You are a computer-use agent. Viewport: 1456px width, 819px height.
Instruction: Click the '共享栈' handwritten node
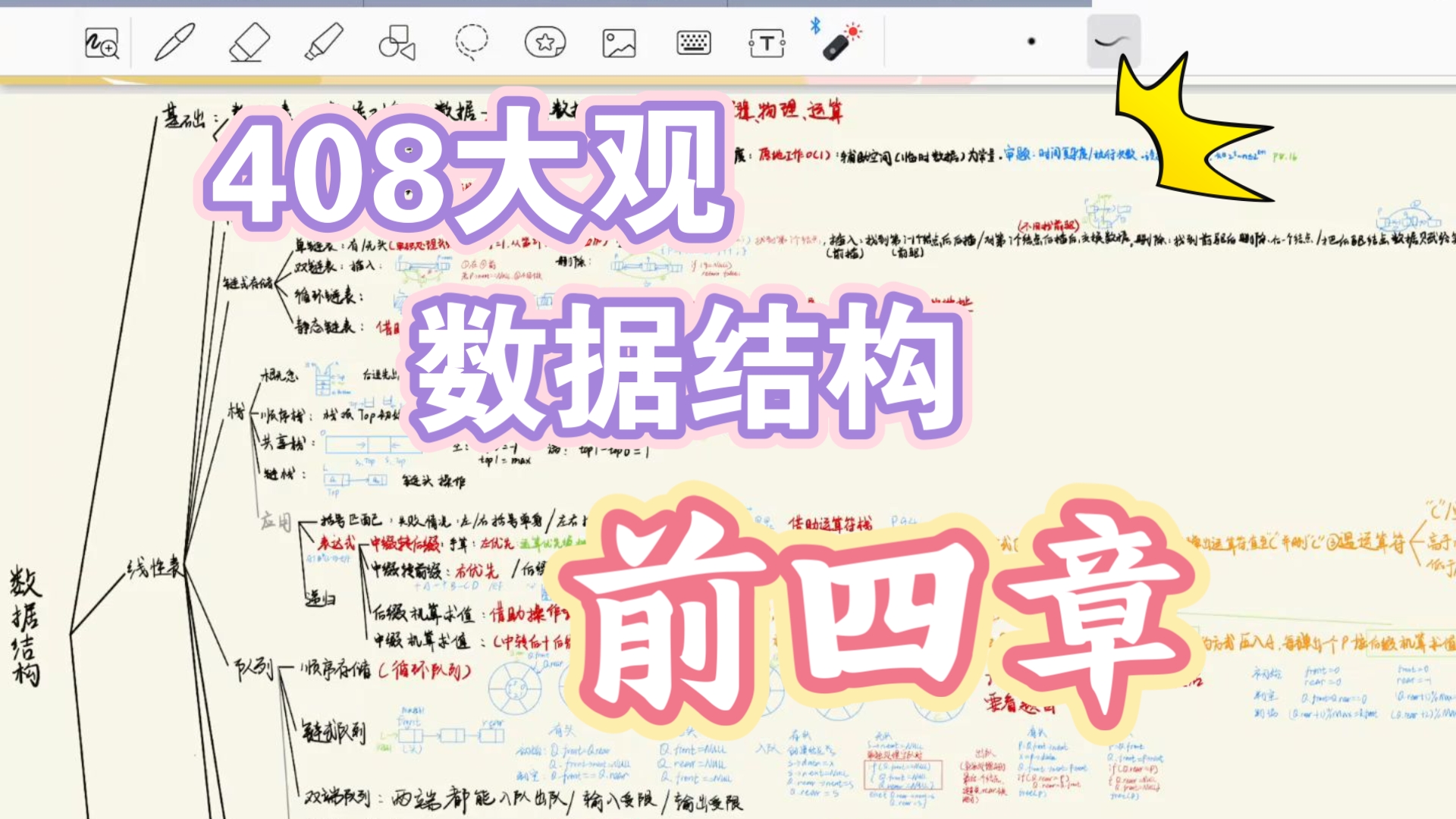tap(284, 442)
